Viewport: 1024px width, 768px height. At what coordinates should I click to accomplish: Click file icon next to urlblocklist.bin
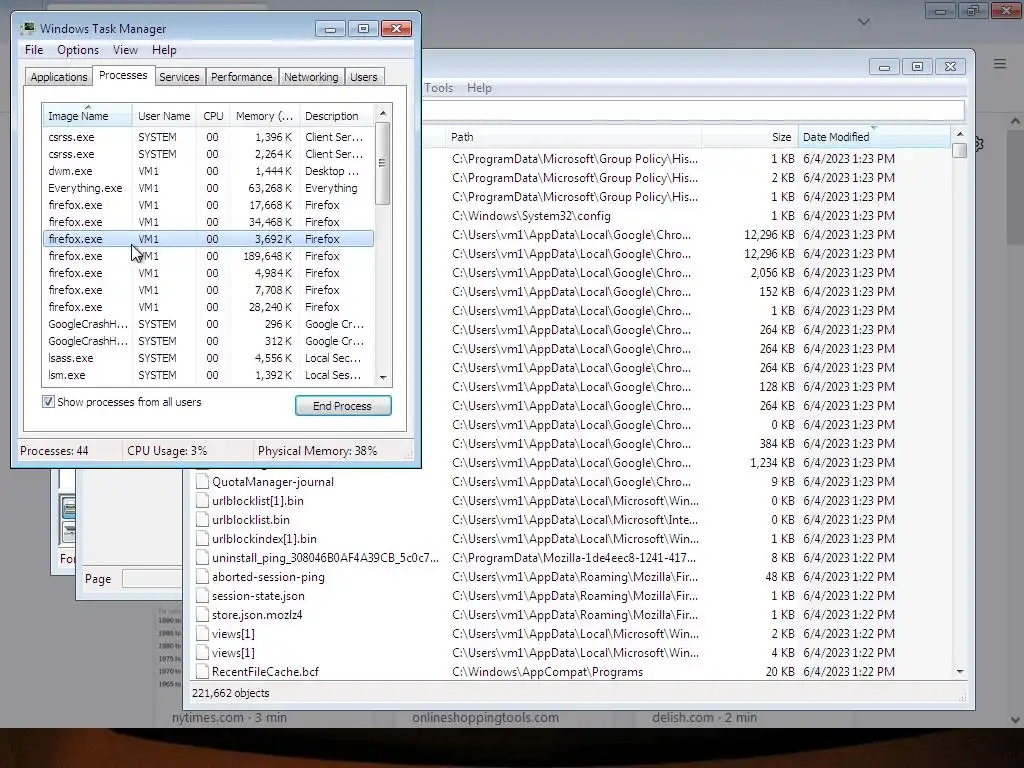202,520
